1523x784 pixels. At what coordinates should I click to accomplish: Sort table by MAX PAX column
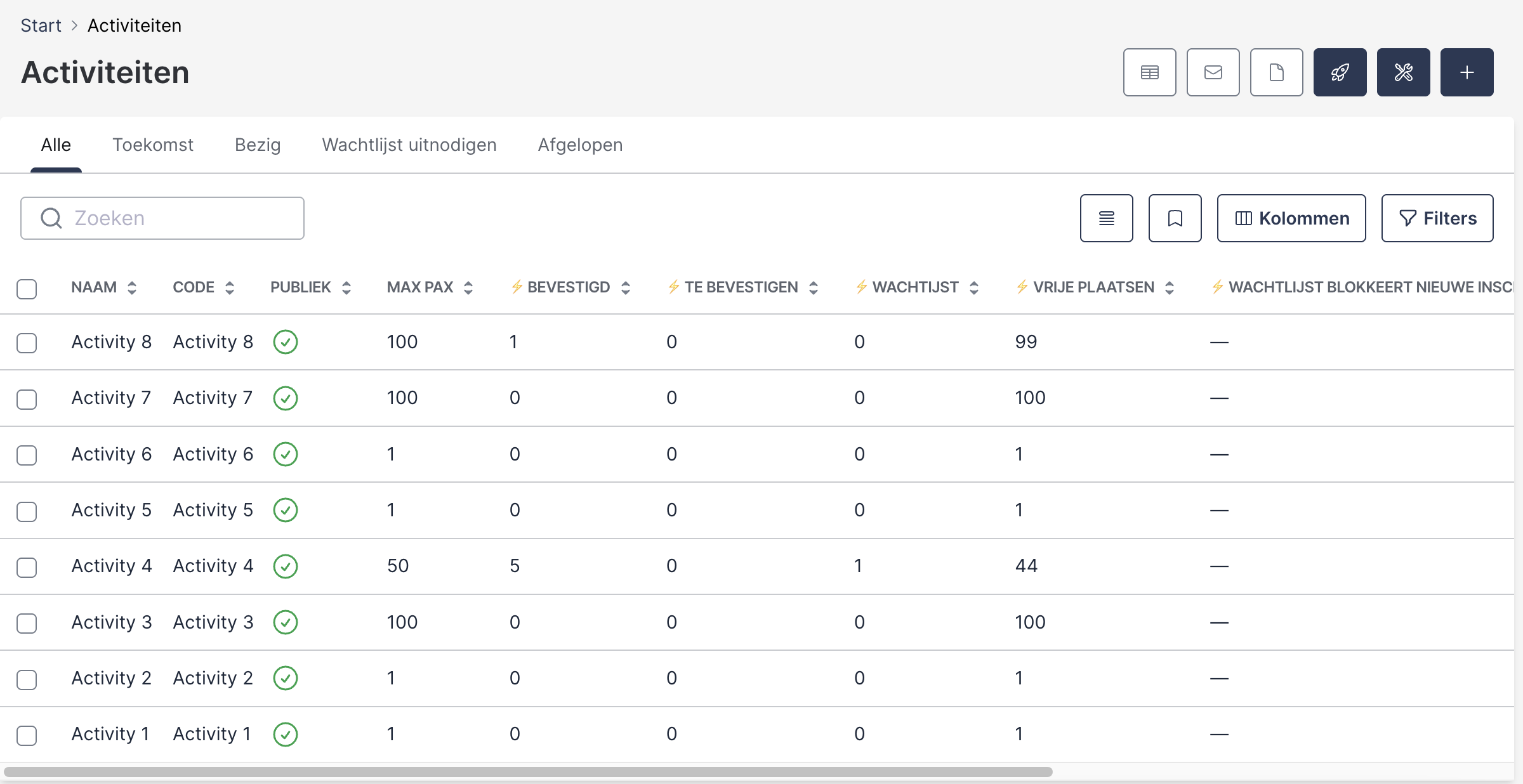(x=468, y=288)
